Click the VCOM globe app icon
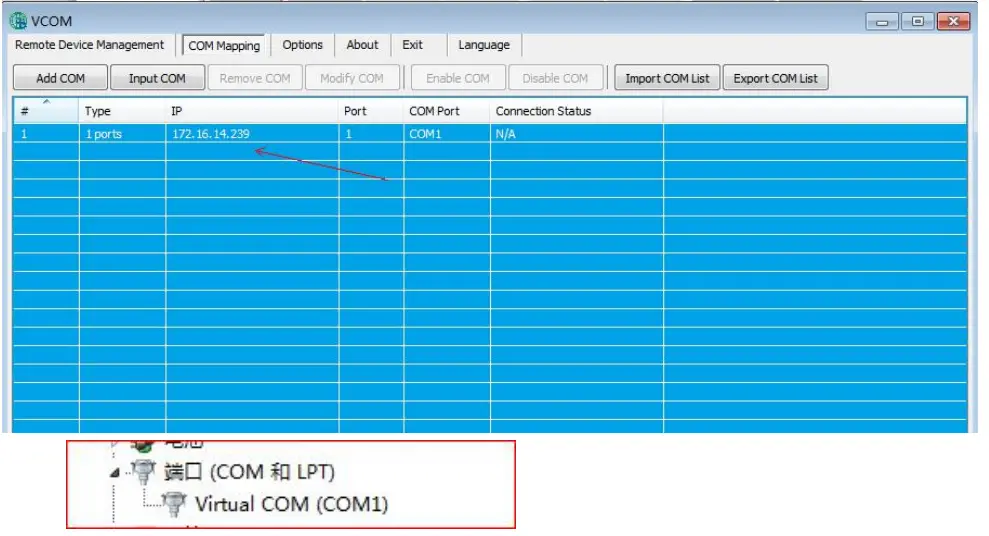Viewport: 989px width, 536px height. point(18,21)
